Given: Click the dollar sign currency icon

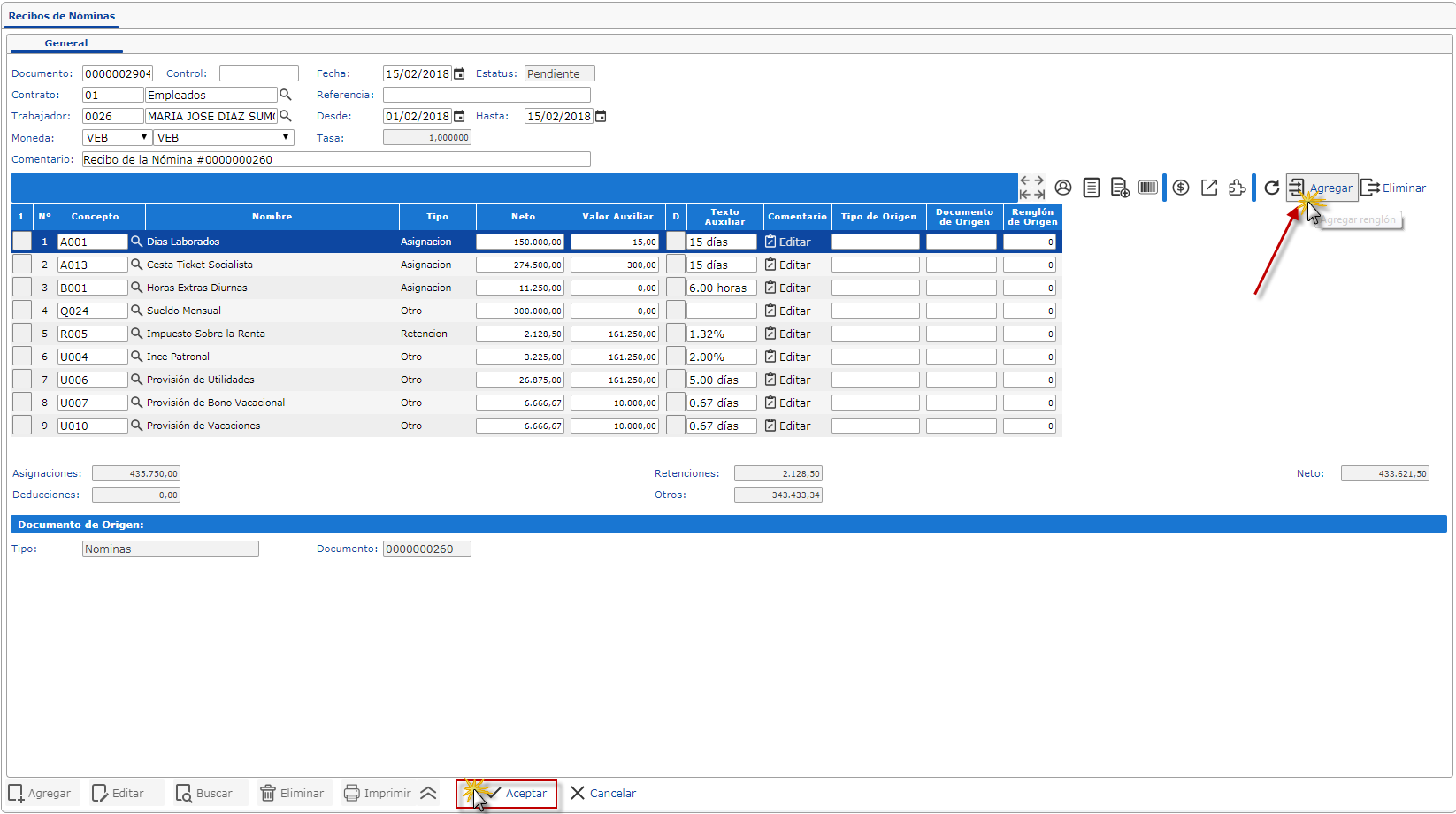Looking at the screenshot, I should (x=1181, y=188).
